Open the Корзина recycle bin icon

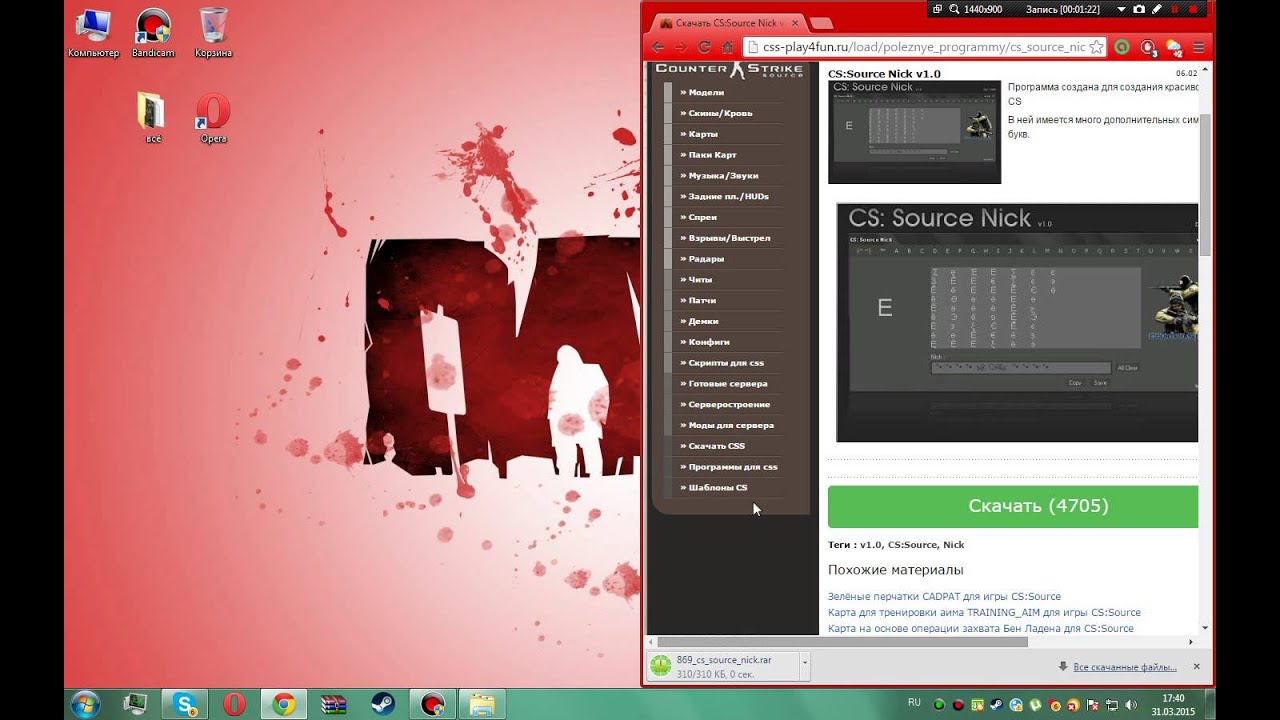(213, 33)
